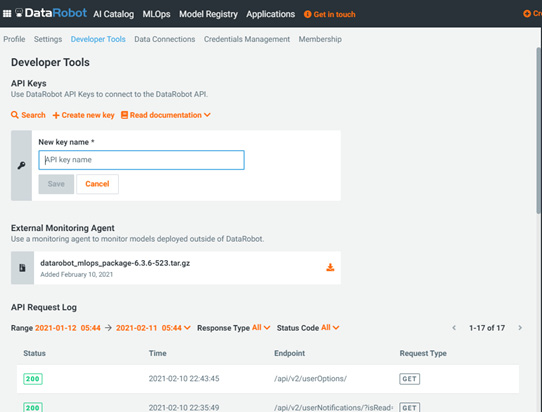
Task: Focus the API key name field
Action: [141, 160]
